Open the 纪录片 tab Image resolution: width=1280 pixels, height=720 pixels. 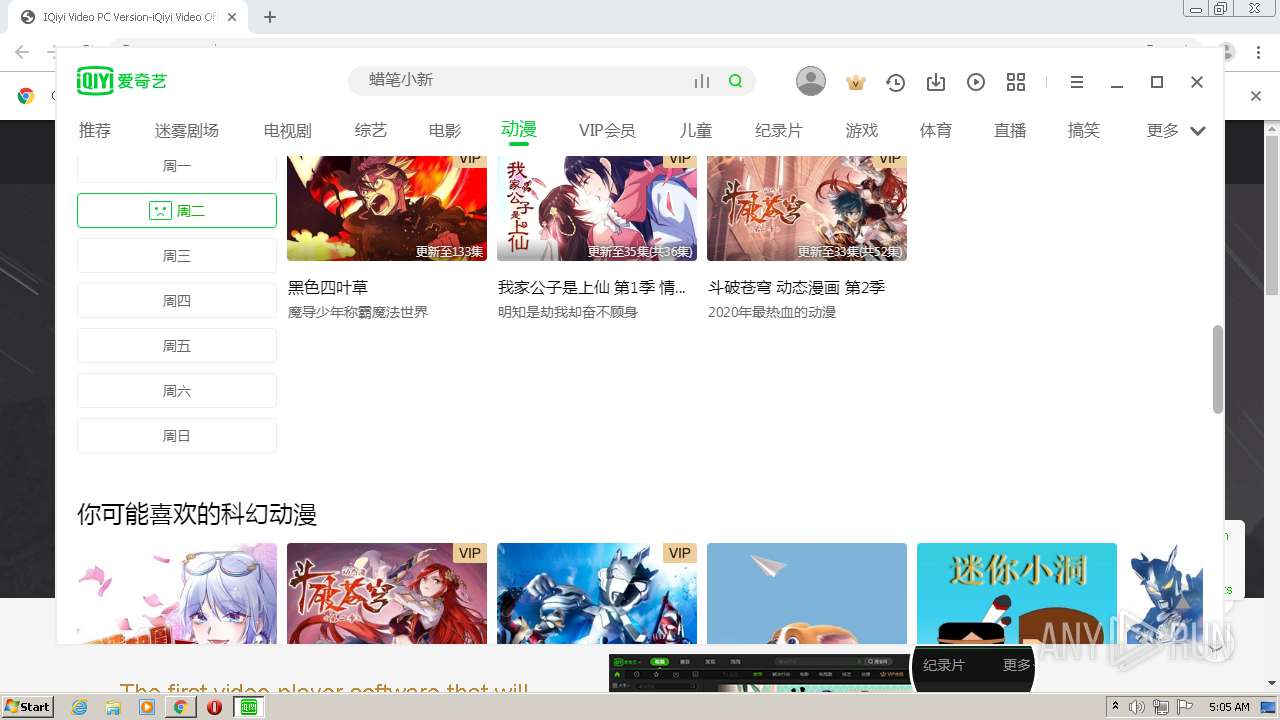click(x=779, y=131)
